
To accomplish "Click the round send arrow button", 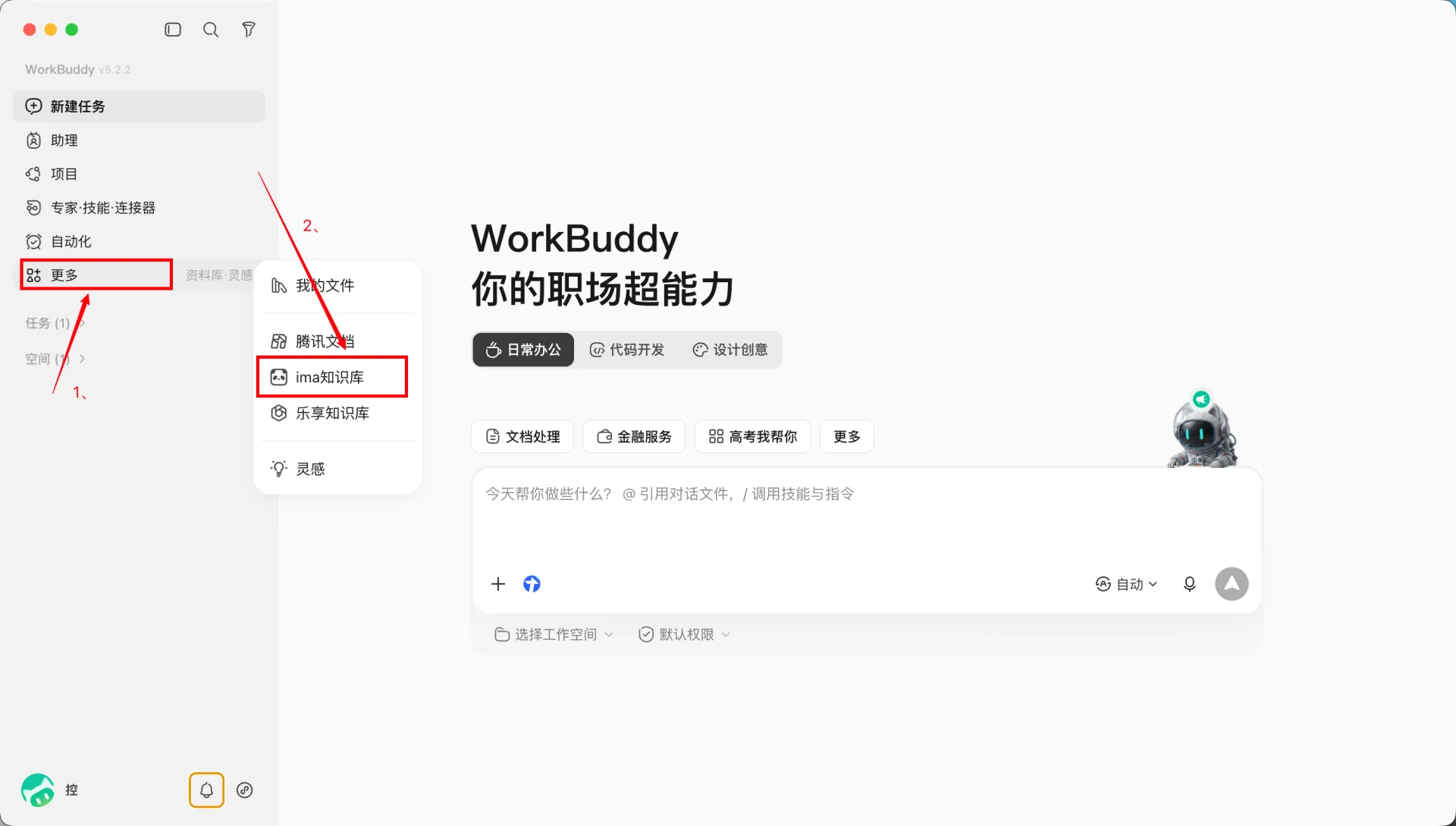I will coord(1232,584).
